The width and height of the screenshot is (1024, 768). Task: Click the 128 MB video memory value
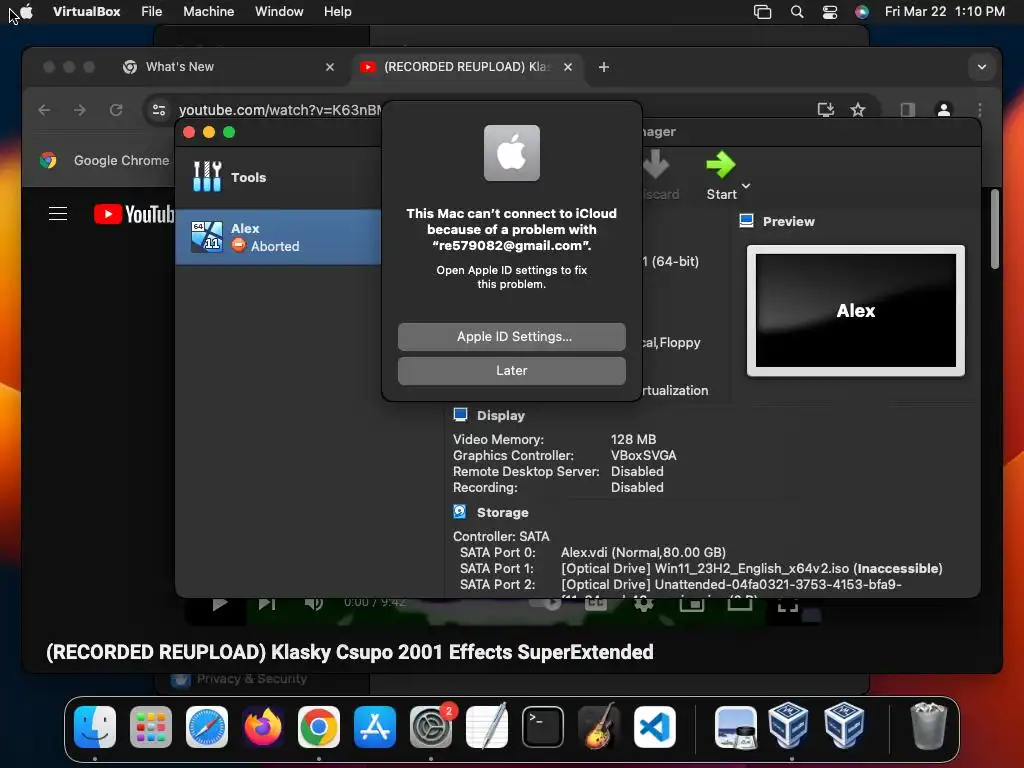[633, 440]
